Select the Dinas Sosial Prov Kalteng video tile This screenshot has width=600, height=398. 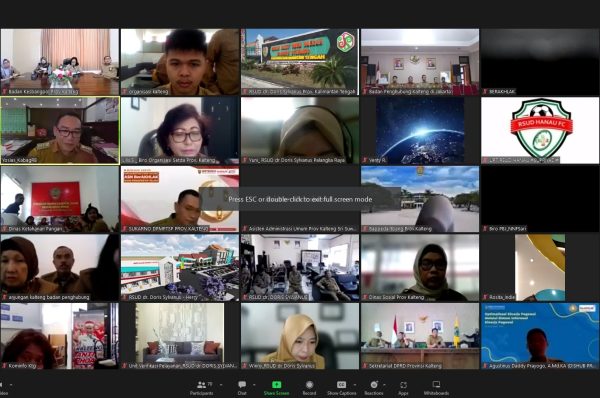(x=420, y=268)
